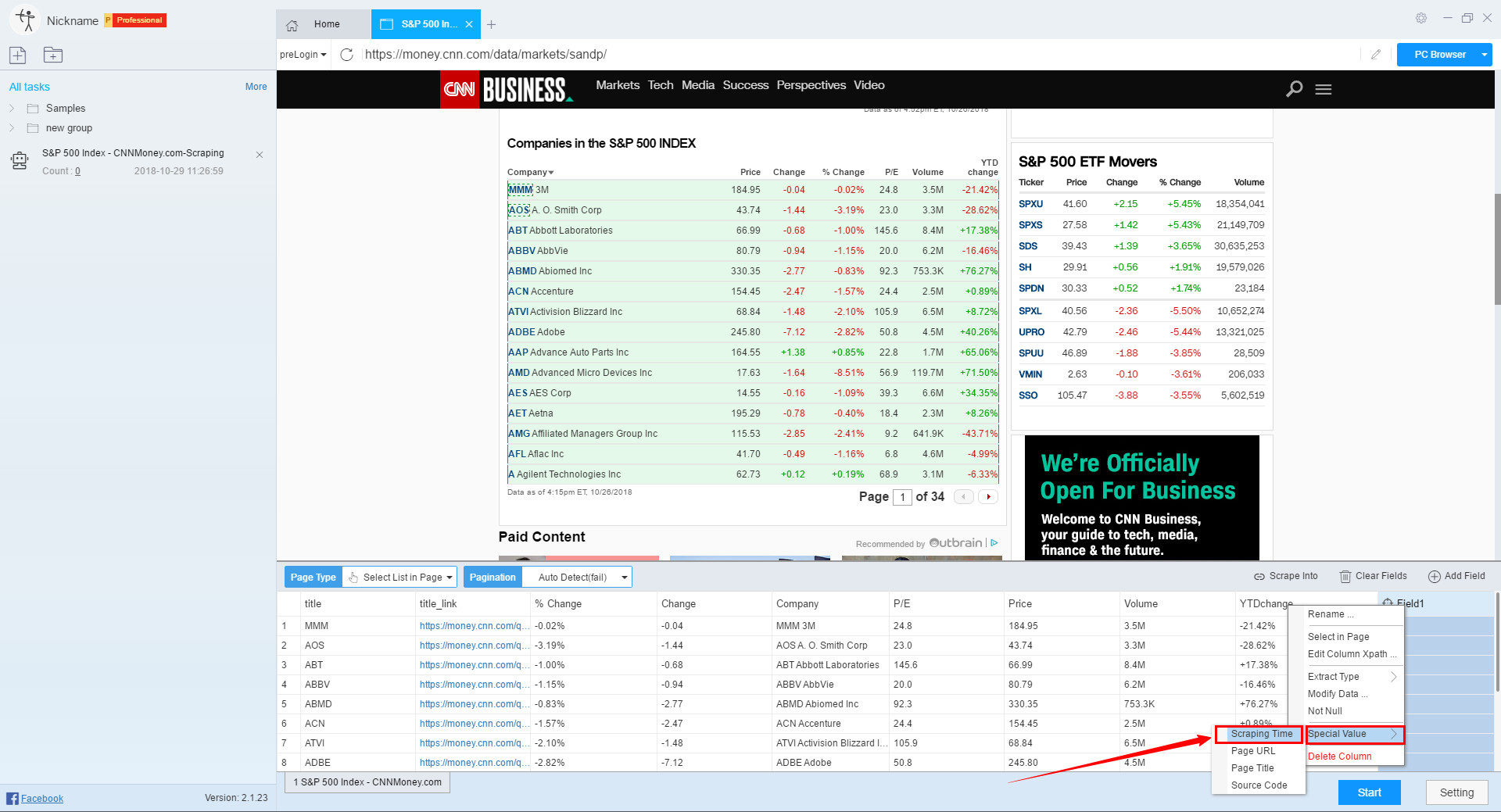Image resolution: width=1501 pixels, height=812 pixels.
Task: Select Edit Column Xpath option
Action: tap(1352, 654)
